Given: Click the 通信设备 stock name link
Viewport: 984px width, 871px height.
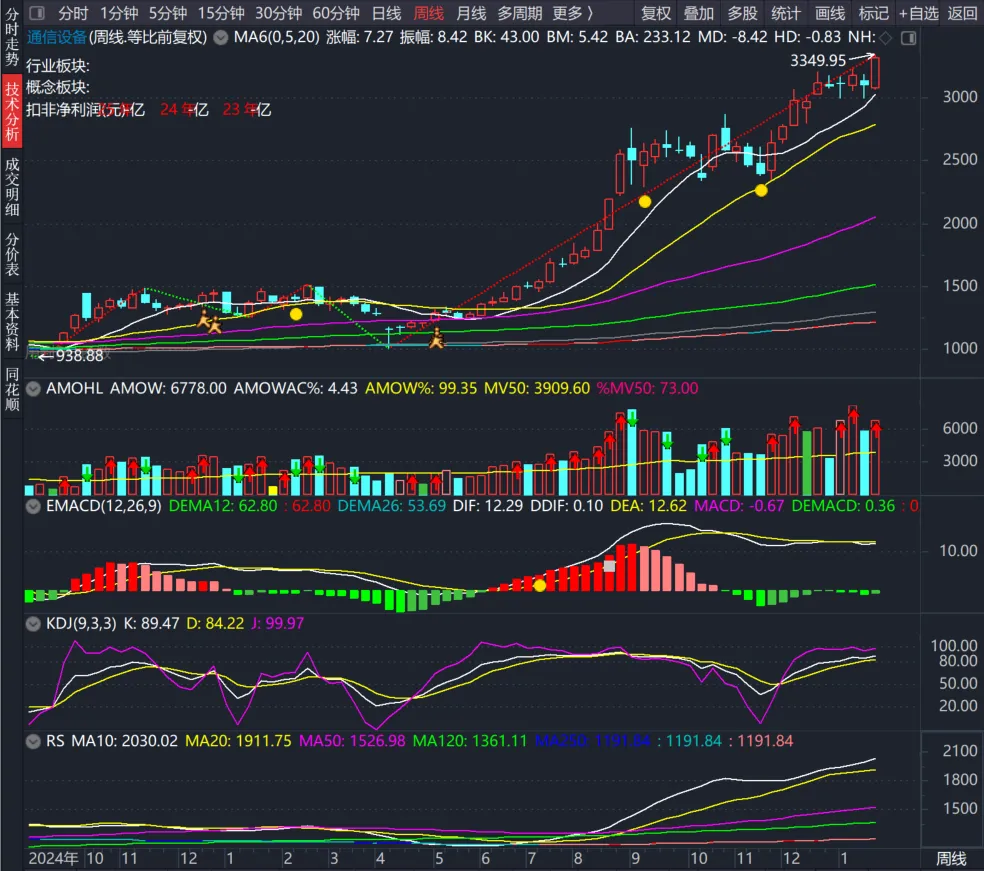Looking at the screenshot, I should [x=56, y=38].
